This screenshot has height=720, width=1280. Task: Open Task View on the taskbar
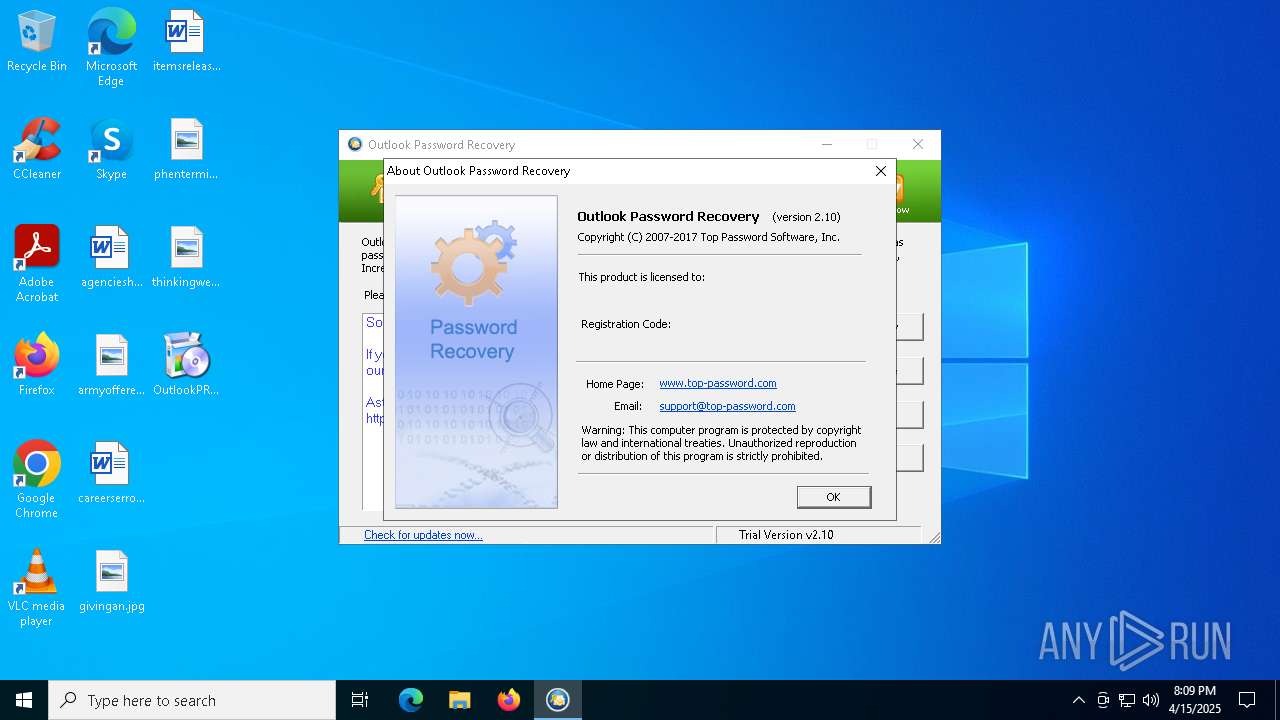click(x=360, y=700)
